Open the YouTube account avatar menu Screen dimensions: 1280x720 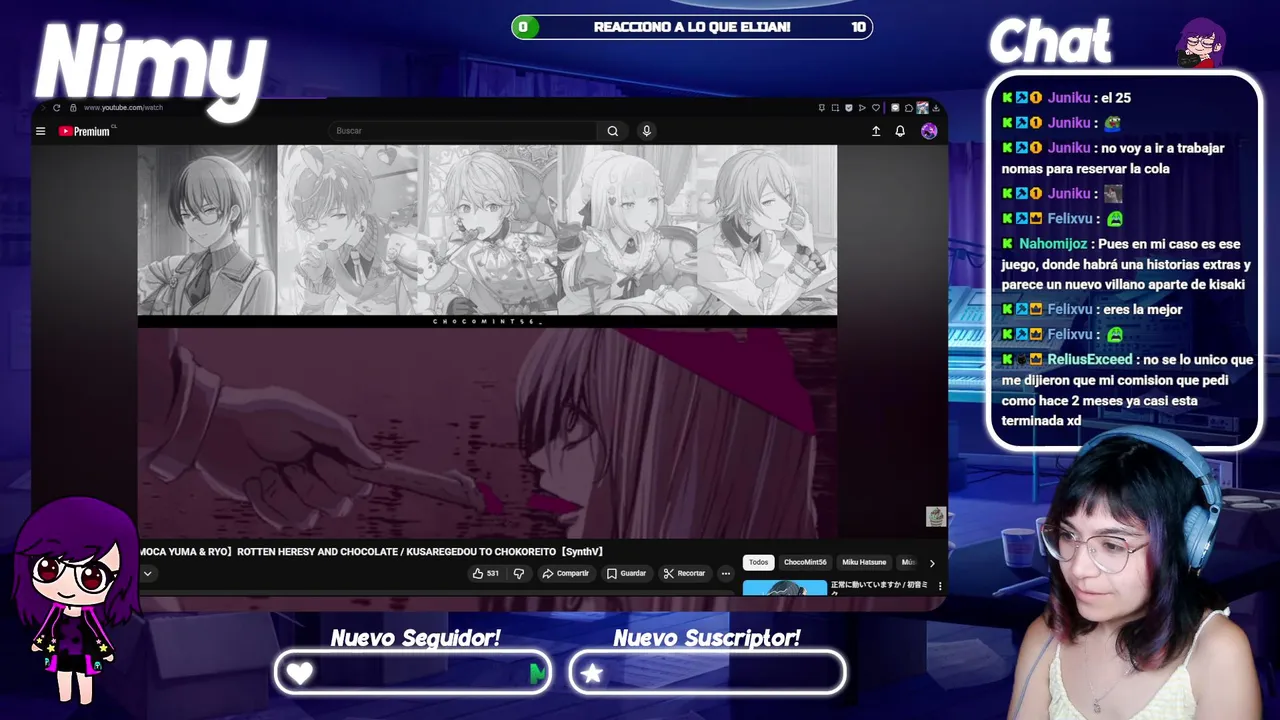[x=929, y=131]
